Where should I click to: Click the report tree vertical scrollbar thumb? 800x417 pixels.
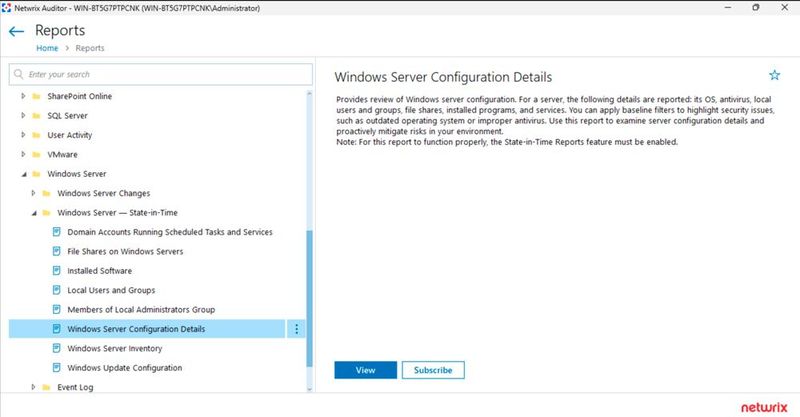click(x=309, y=299)
